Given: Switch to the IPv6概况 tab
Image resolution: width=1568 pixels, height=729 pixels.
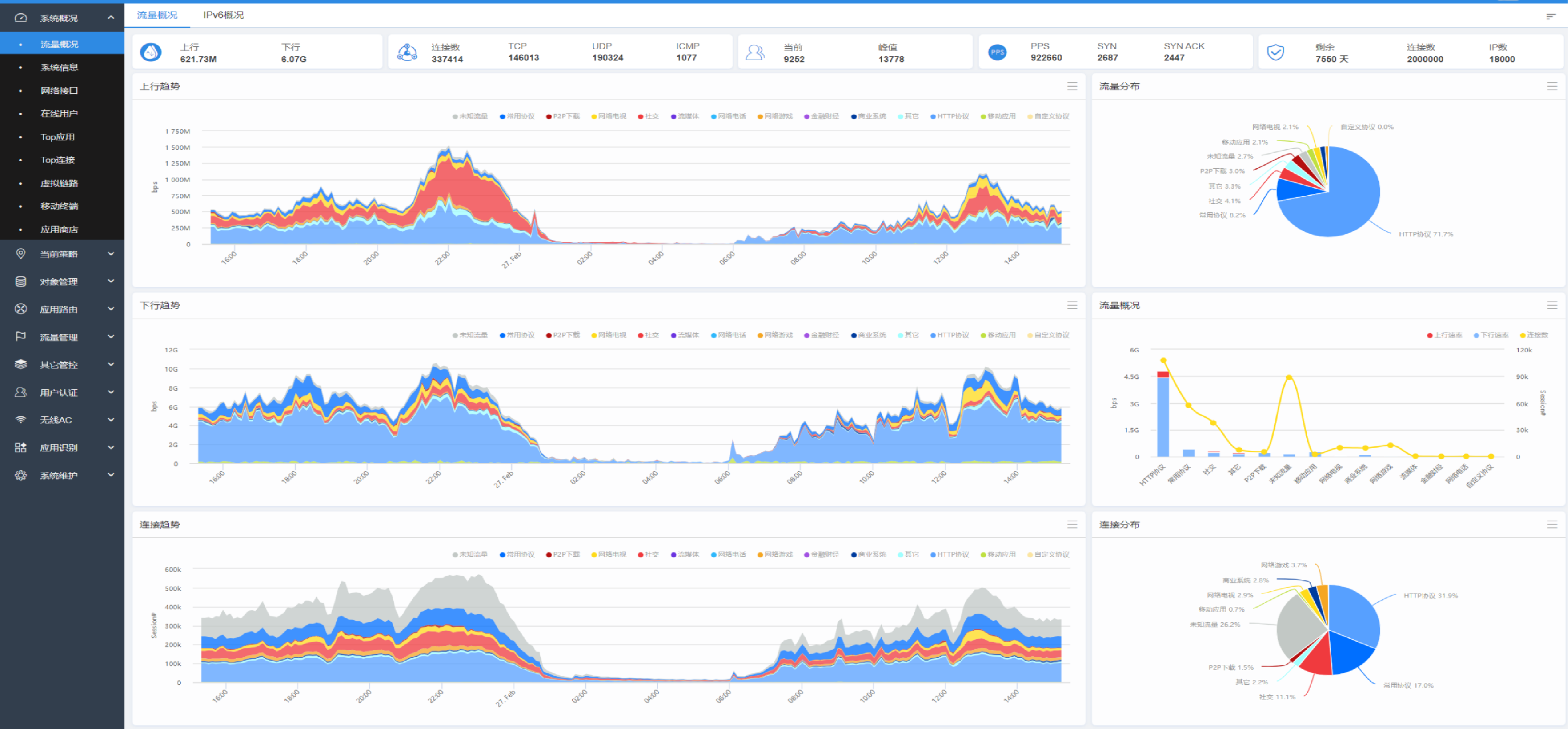Looking at the screenshot, I should tap(224, 15).
